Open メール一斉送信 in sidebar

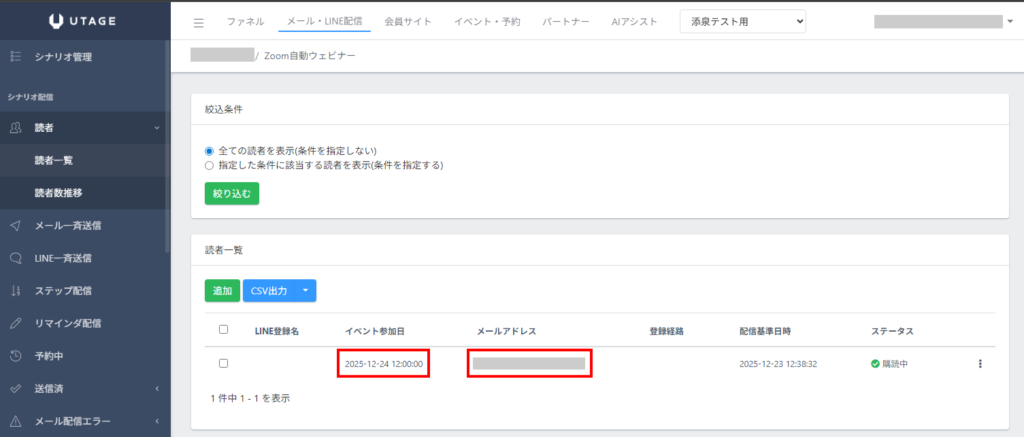coord(67,225)
